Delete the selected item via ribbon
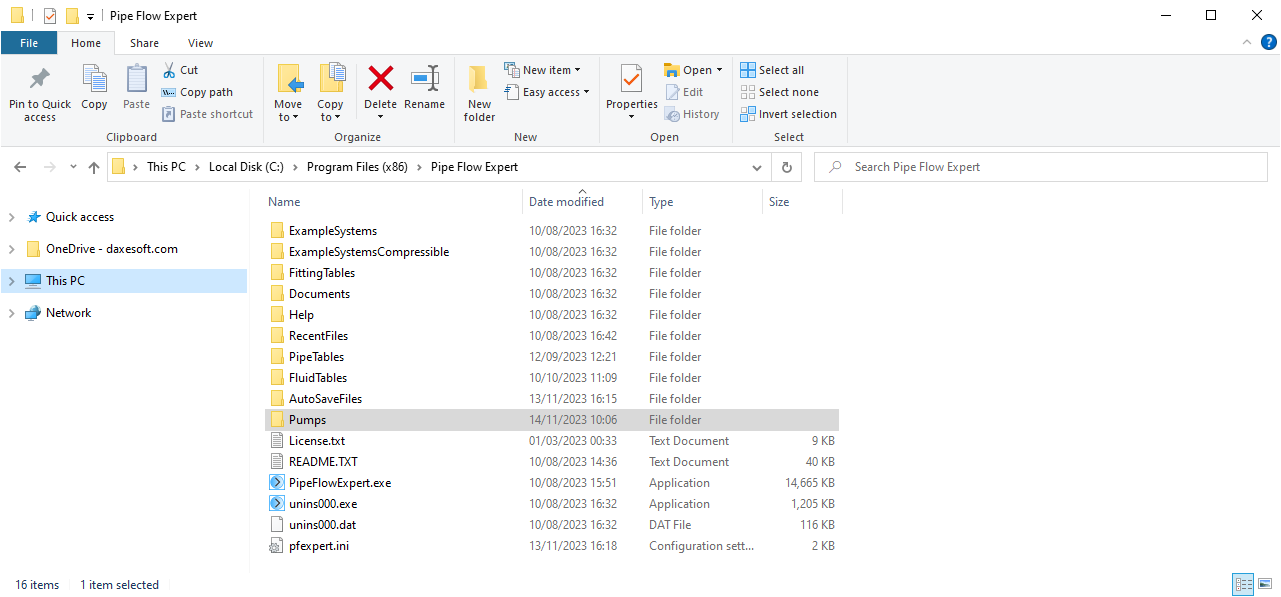Viewport: 1281px width, 597px height. (380, 94)
